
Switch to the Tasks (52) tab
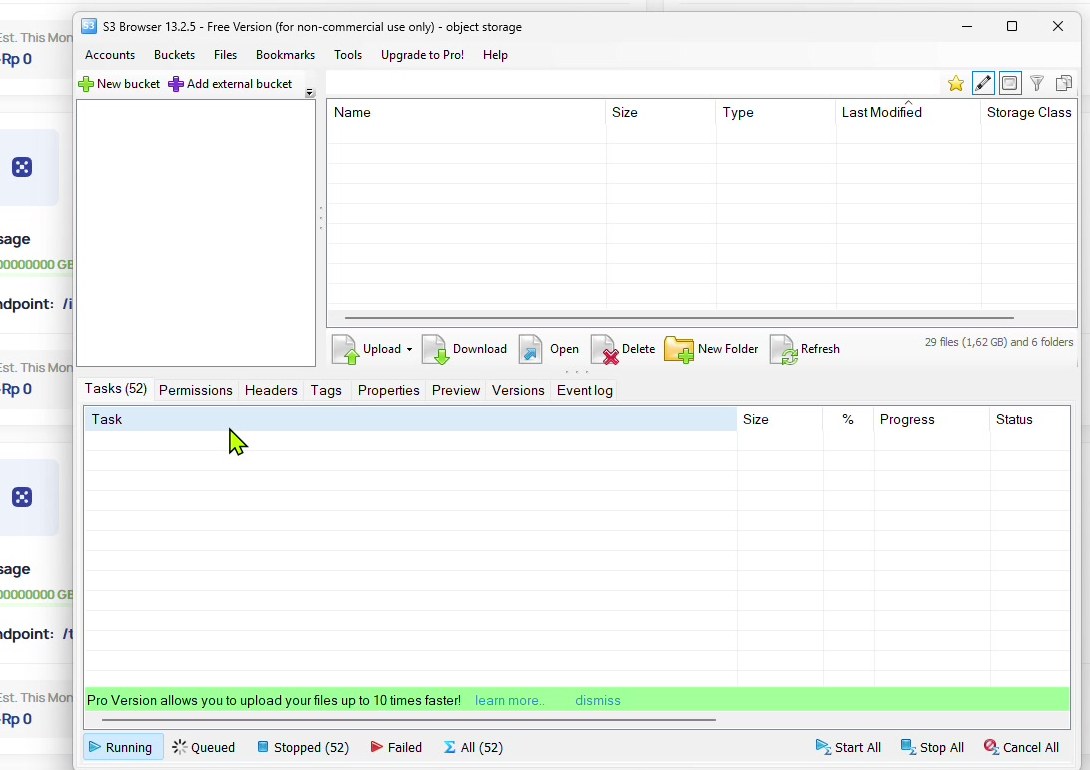point(115,388)
